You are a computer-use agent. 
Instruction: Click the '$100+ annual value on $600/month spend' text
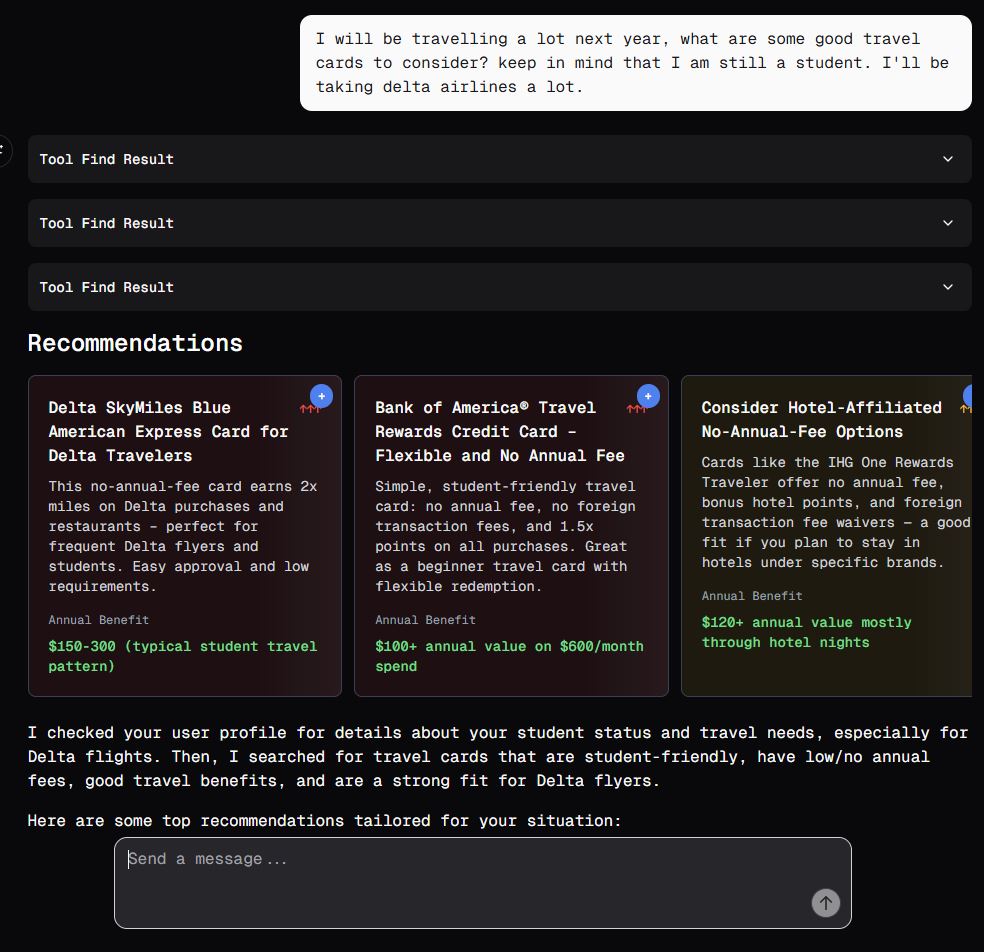tap(509, 656)
